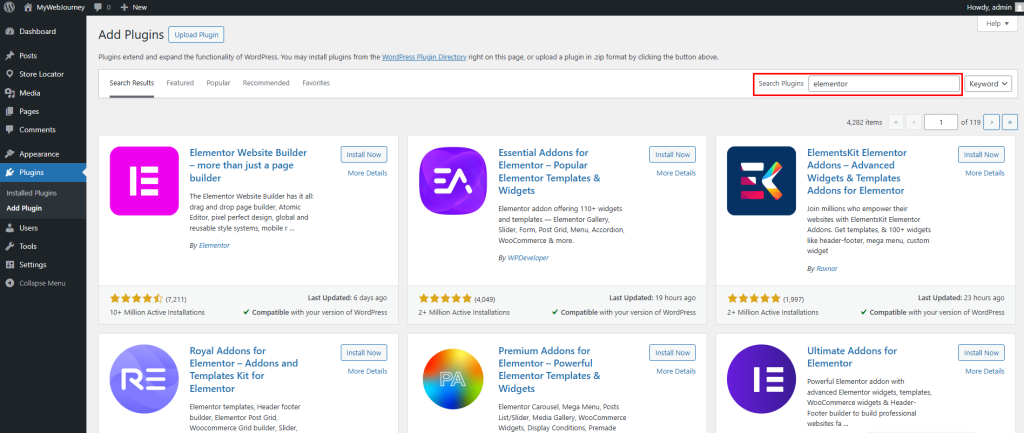Screen dimensions: 1024x433
Task: Focus the Search Plugins input field
Action: coord(884,84)
